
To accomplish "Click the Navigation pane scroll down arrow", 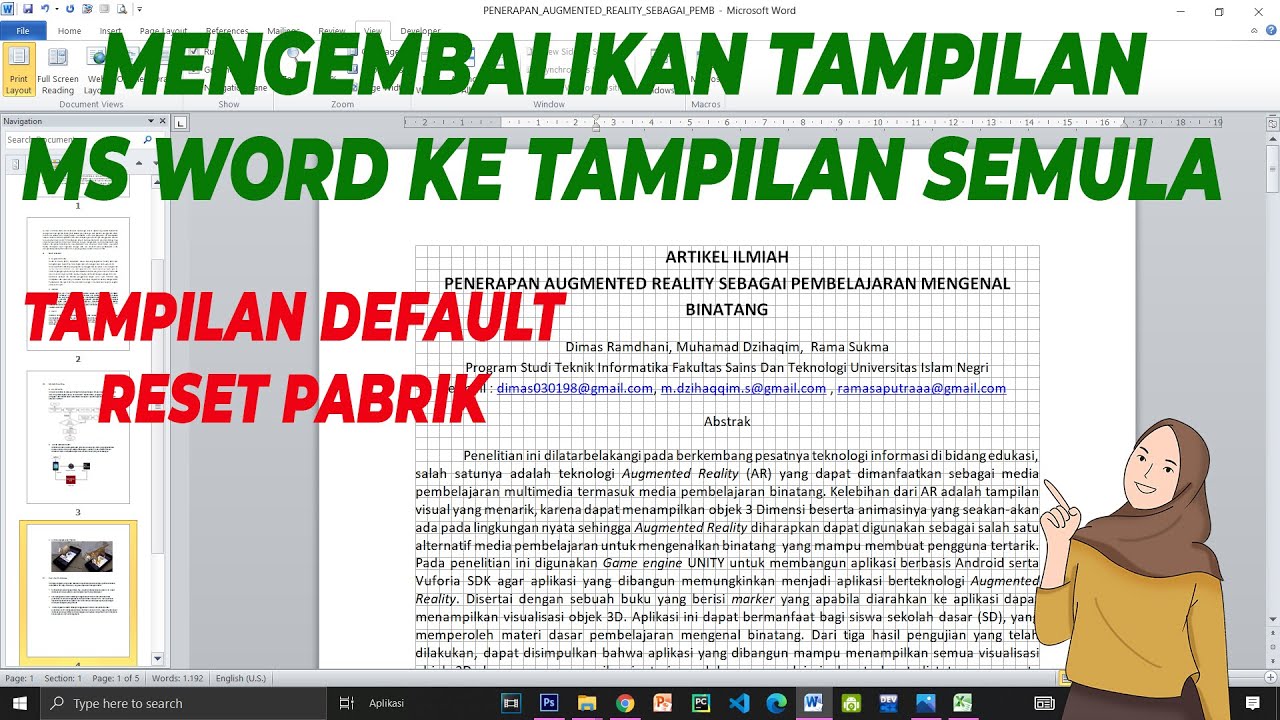I will coord(157,659).
